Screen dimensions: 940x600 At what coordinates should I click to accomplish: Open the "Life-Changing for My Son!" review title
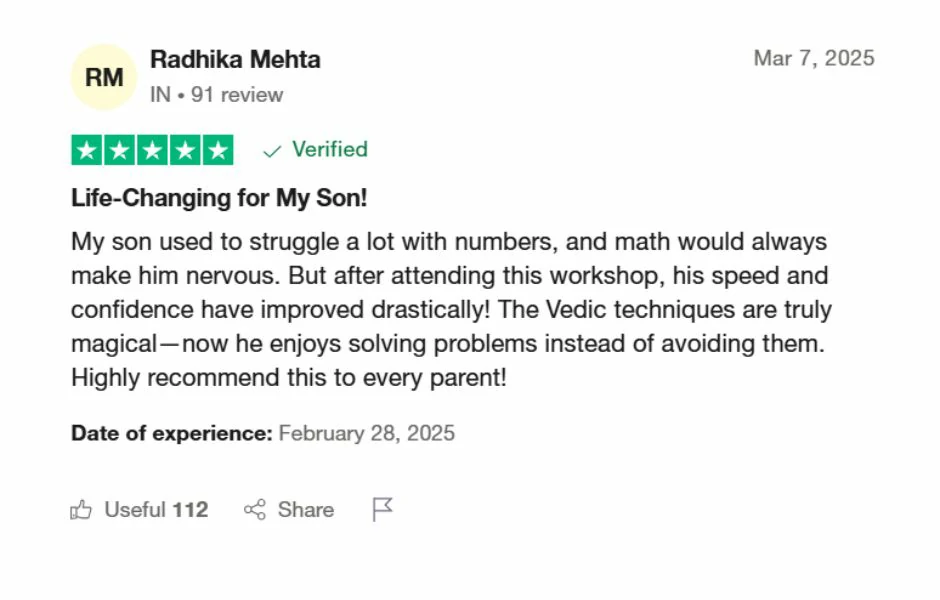pos(219,198)
